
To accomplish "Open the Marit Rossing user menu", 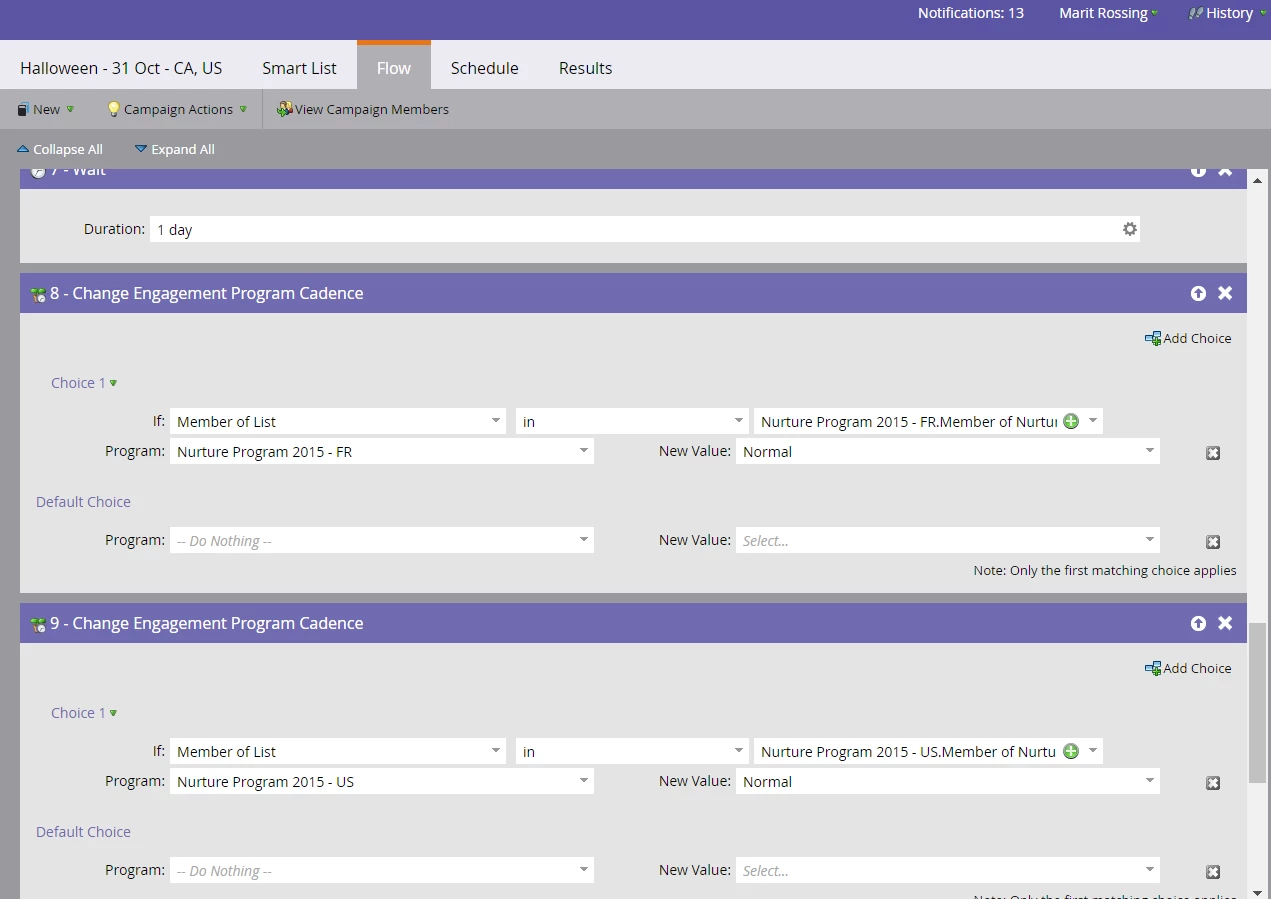I will (1108, 13).
